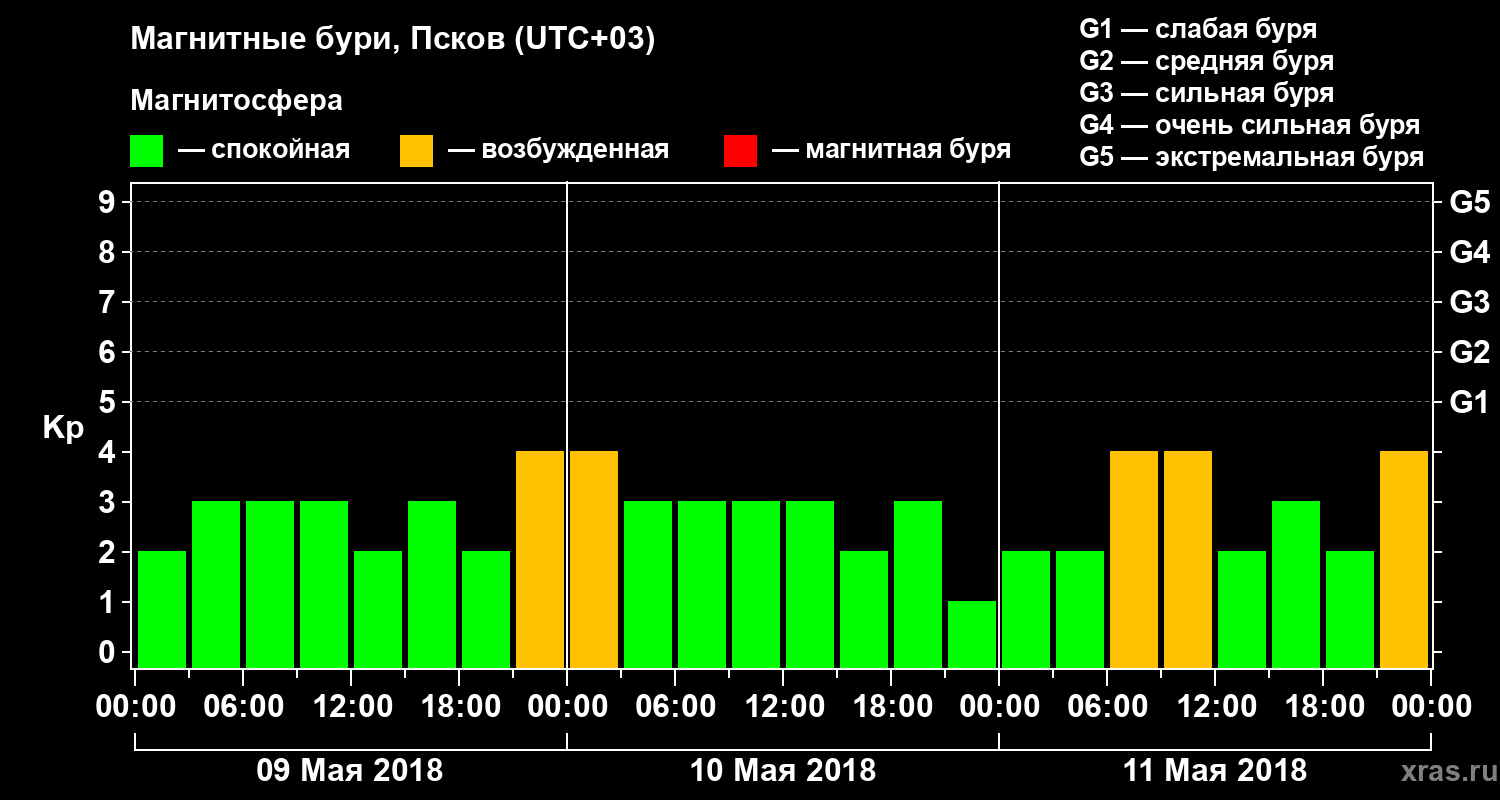
Task: Click the legend line 'G5 — экстремальная буря'
Action: click(1251, 157)
